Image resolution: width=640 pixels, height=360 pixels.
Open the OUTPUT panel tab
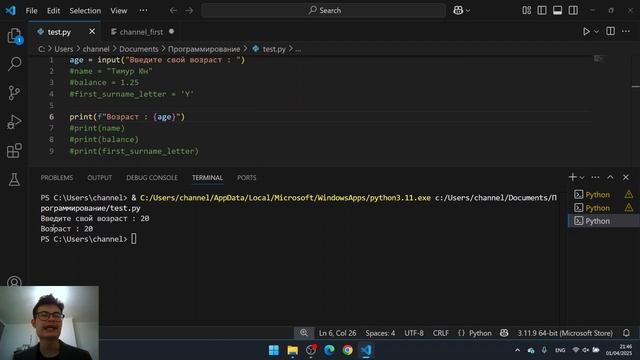tap(99, 178)
